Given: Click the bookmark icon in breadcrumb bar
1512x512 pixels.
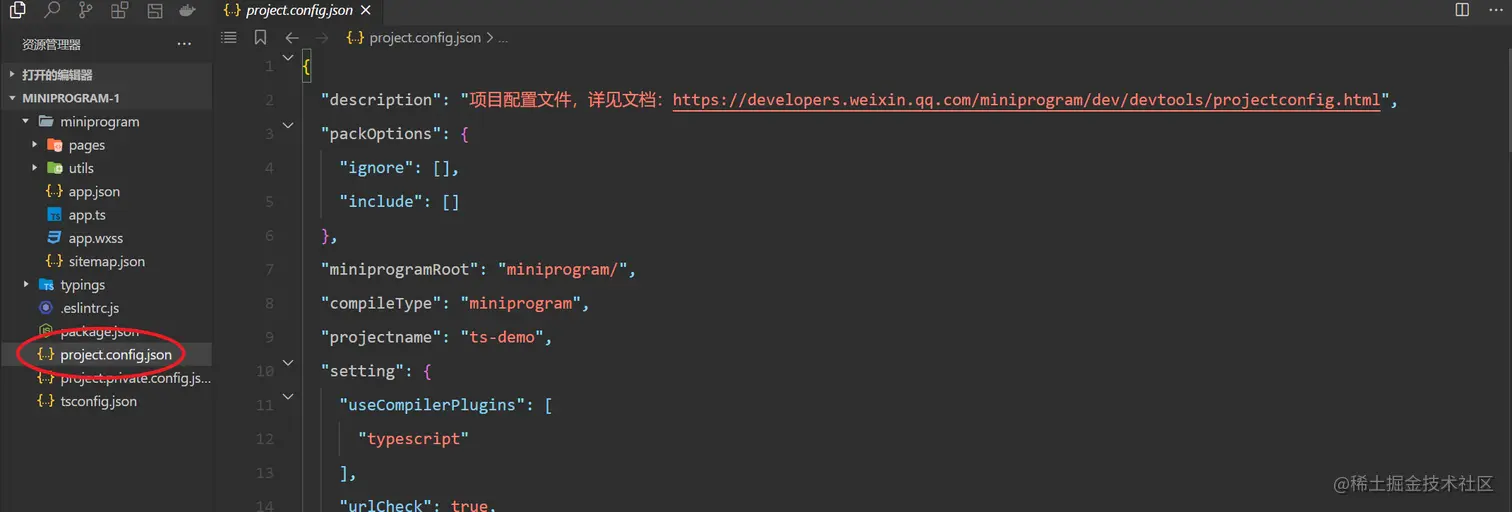Looking at the screenshot, I should click(261, 37).
